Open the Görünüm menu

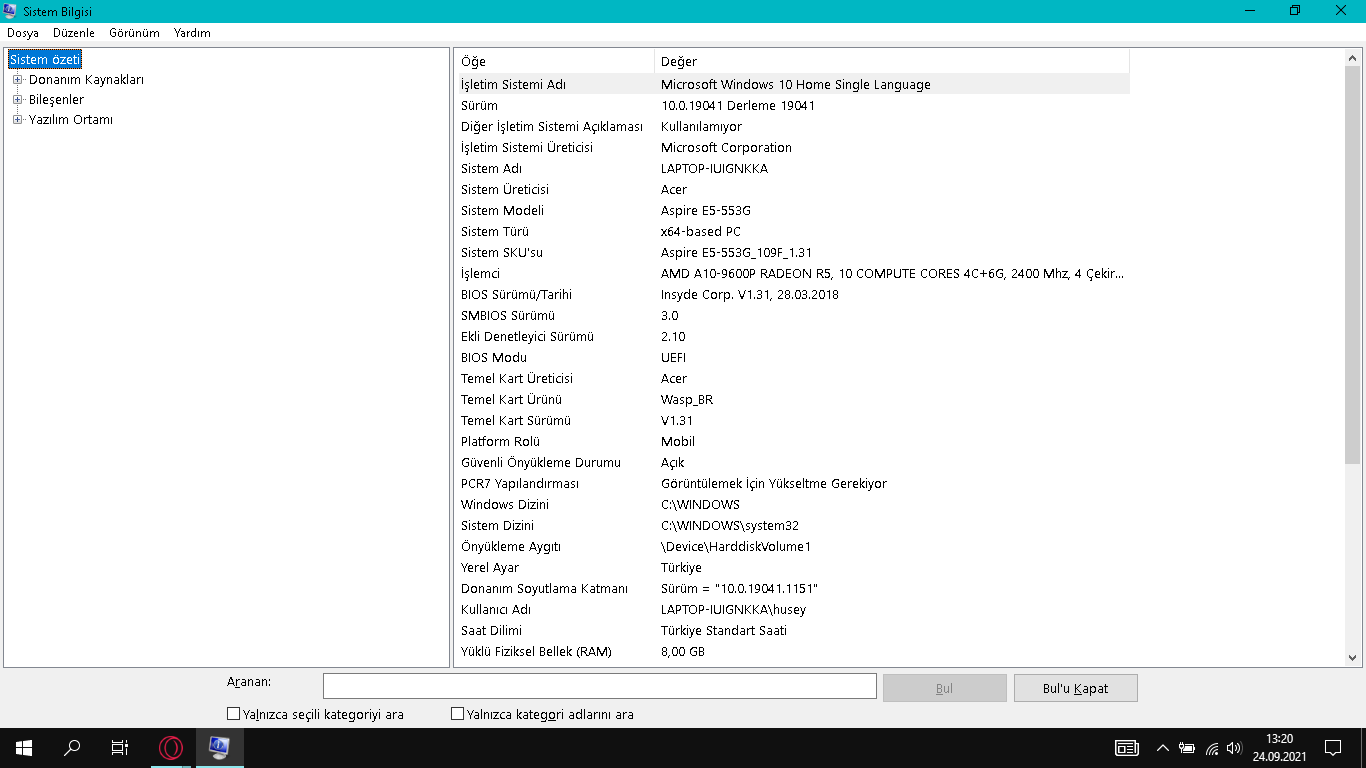[134, 33]
